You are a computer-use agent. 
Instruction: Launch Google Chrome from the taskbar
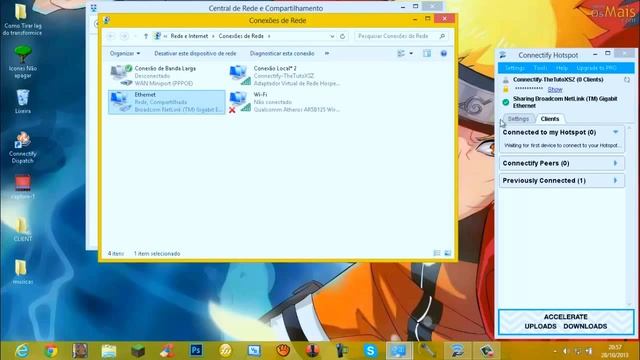[x=51, y=351]
